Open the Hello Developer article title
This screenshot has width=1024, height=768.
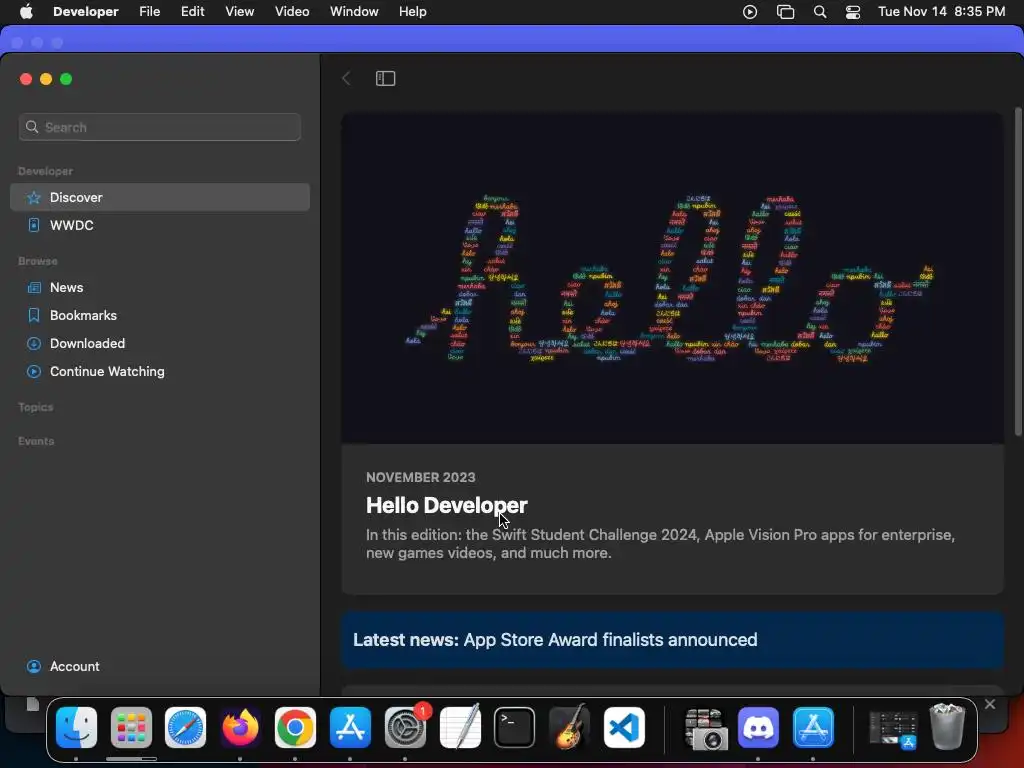click(447, 505)
